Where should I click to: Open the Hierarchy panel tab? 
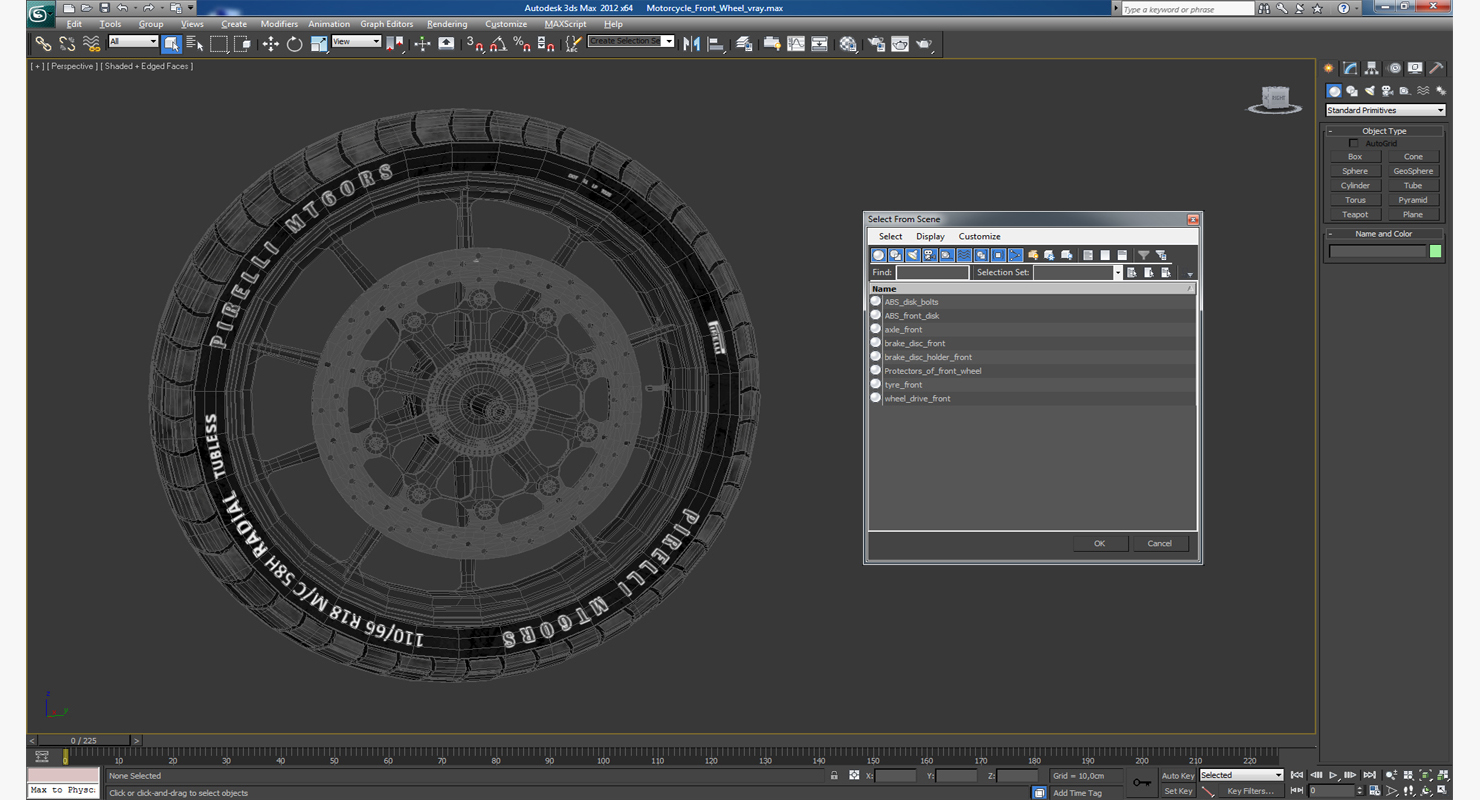point(1372,69)
